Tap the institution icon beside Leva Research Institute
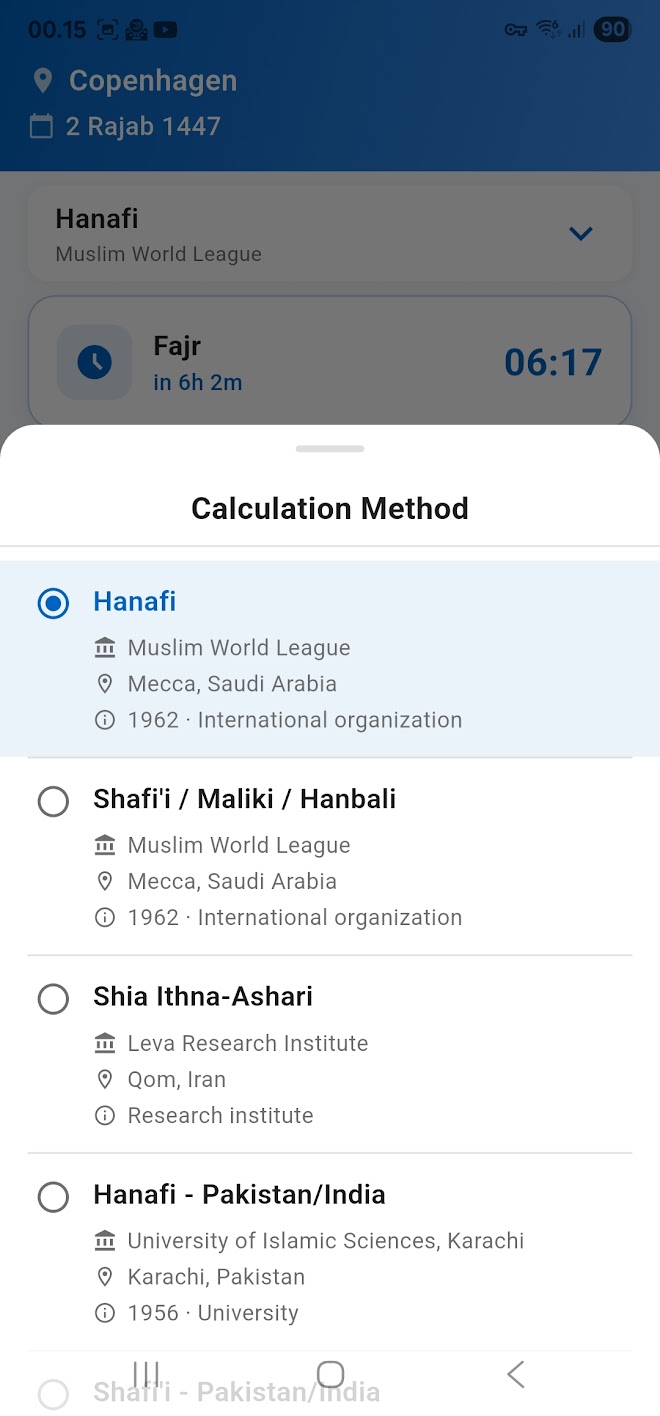This screenshot has height=1416, width=660. click(x=104, y=1043)
